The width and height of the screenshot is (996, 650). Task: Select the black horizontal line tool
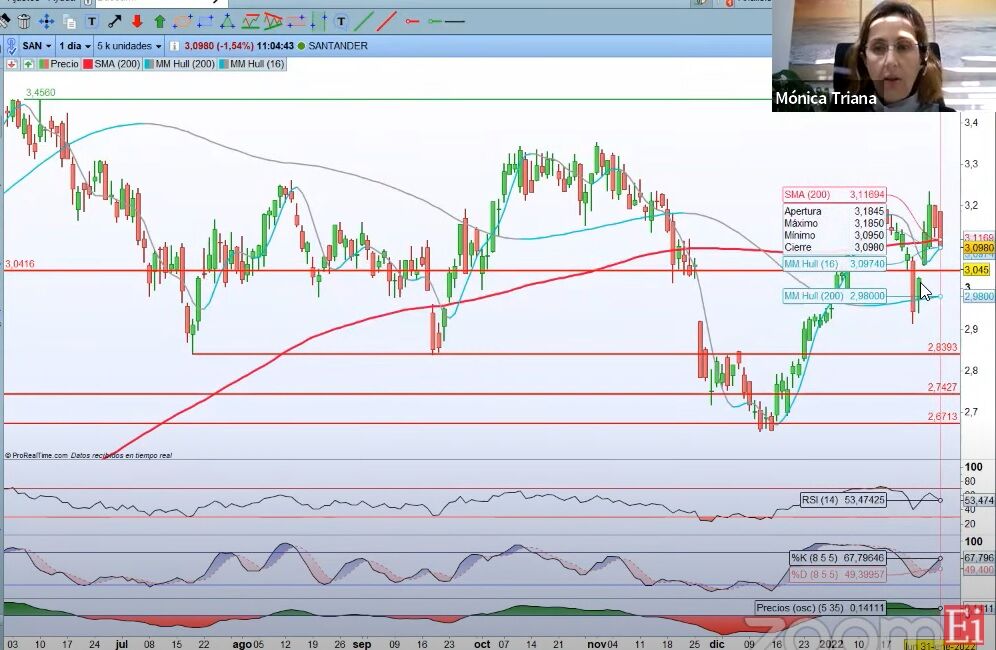(x=455, y=22)
